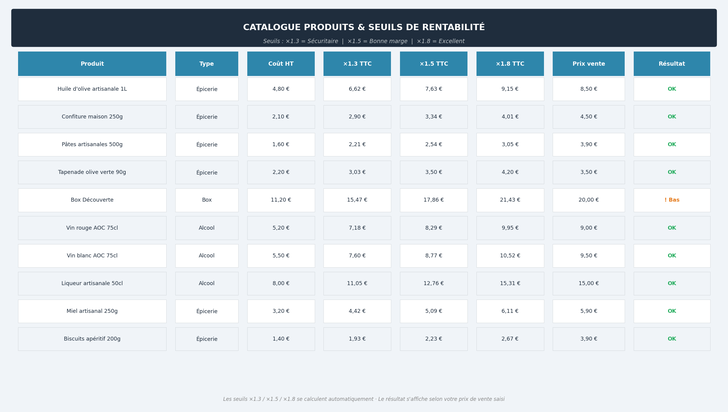This screenshot has height=412, width=728.
Task: Select the Type cell of Vin rouge AOC 75cl
Action: 206,228
